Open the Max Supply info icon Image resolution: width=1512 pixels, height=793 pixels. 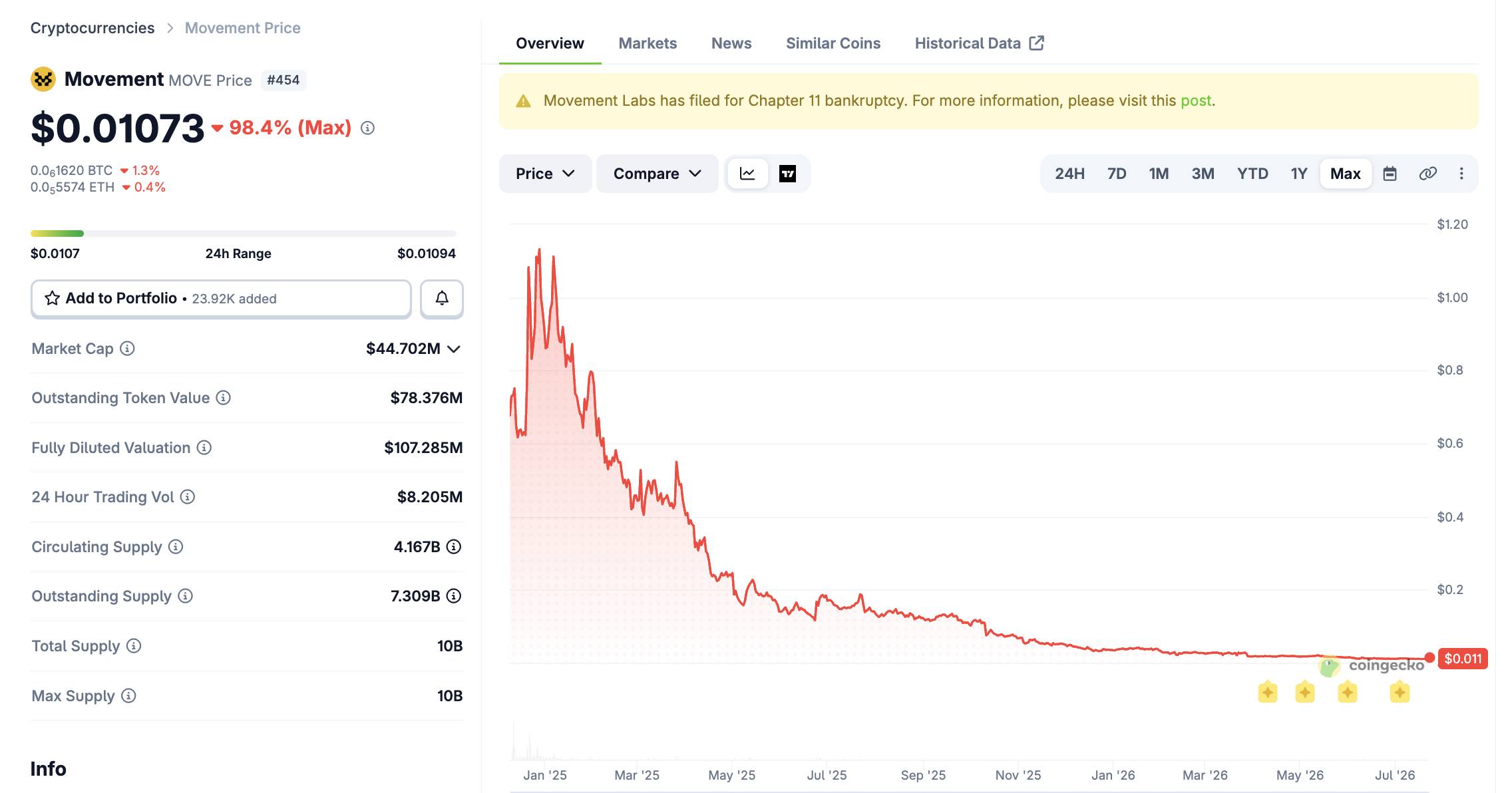129,696
